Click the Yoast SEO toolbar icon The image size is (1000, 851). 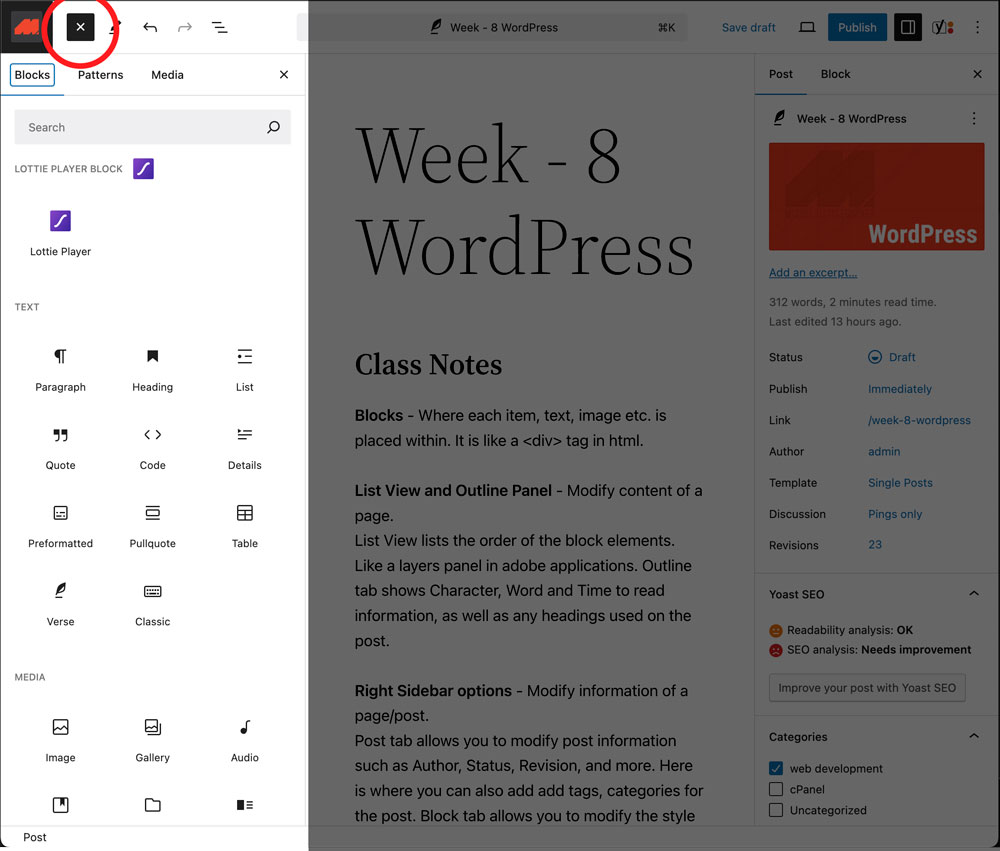tap(941, 27)
